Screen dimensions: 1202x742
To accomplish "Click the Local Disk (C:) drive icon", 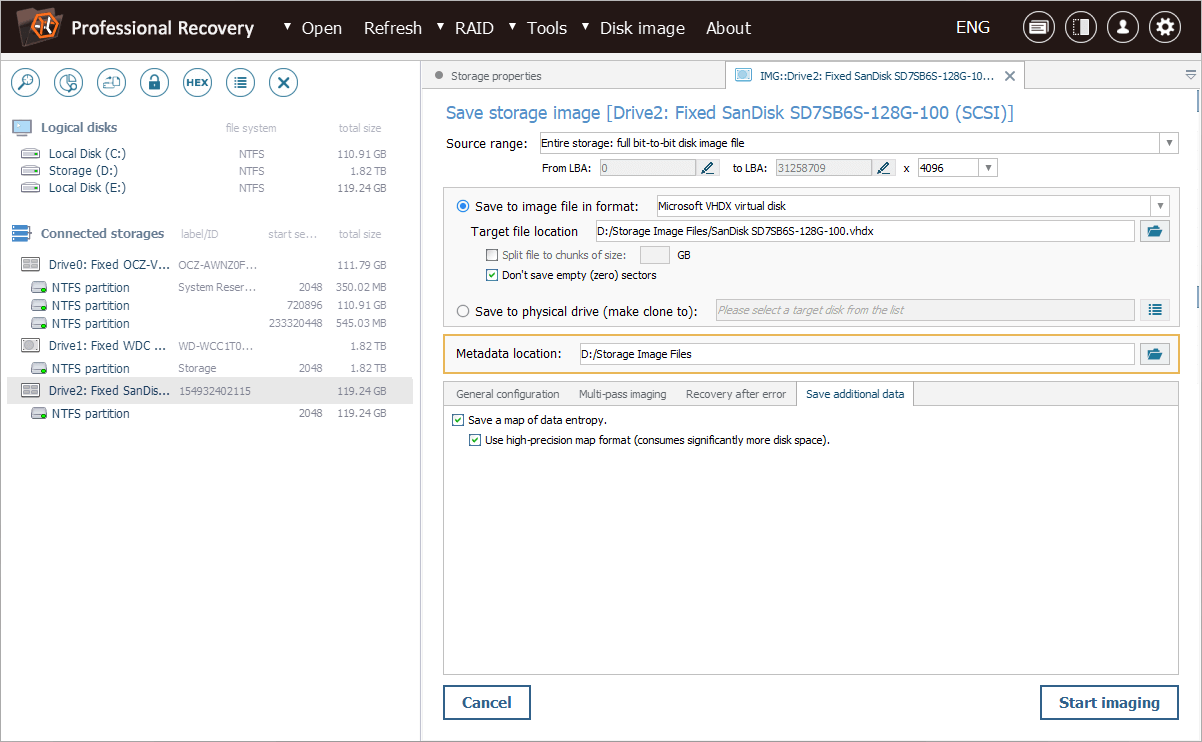I will coord(32,154).
